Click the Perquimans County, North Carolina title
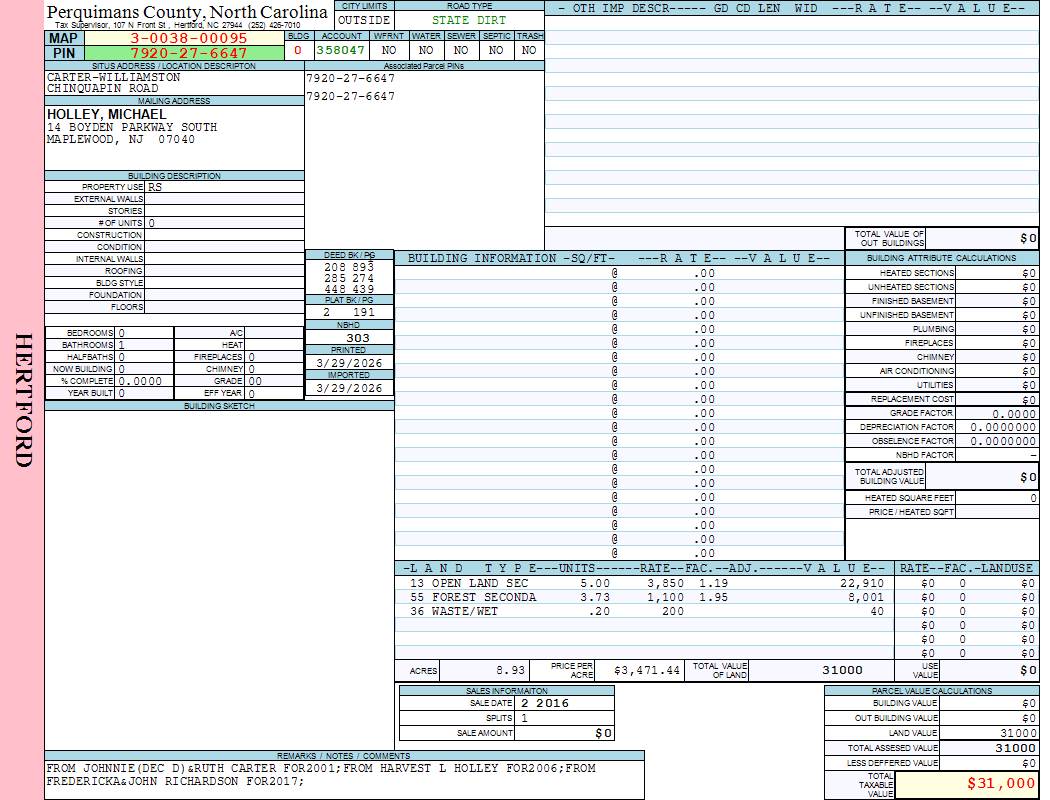Image resolution: width=1050 pixels, height=800 pixels. tap(188, 12)
